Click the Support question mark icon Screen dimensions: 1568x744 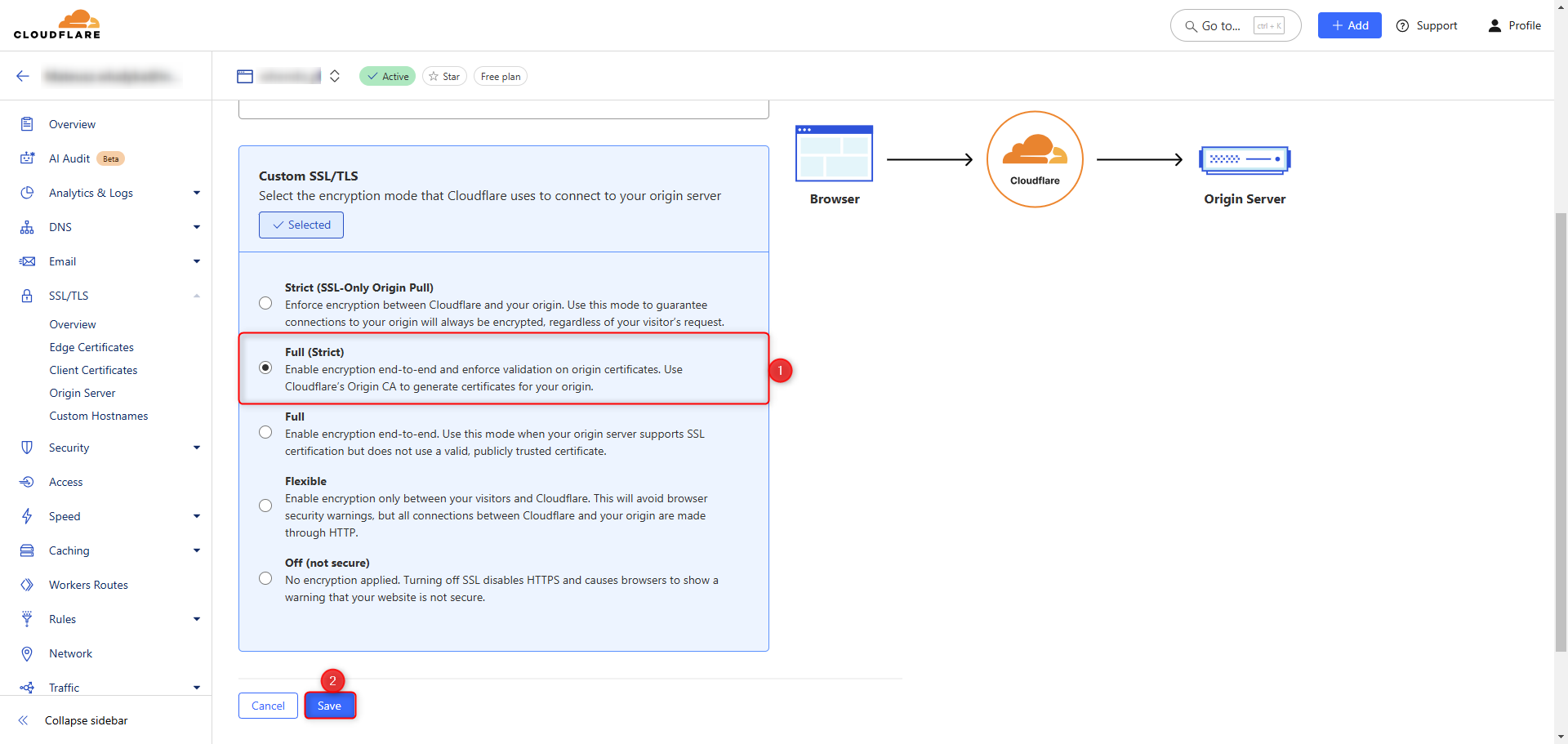(1403, 25)
